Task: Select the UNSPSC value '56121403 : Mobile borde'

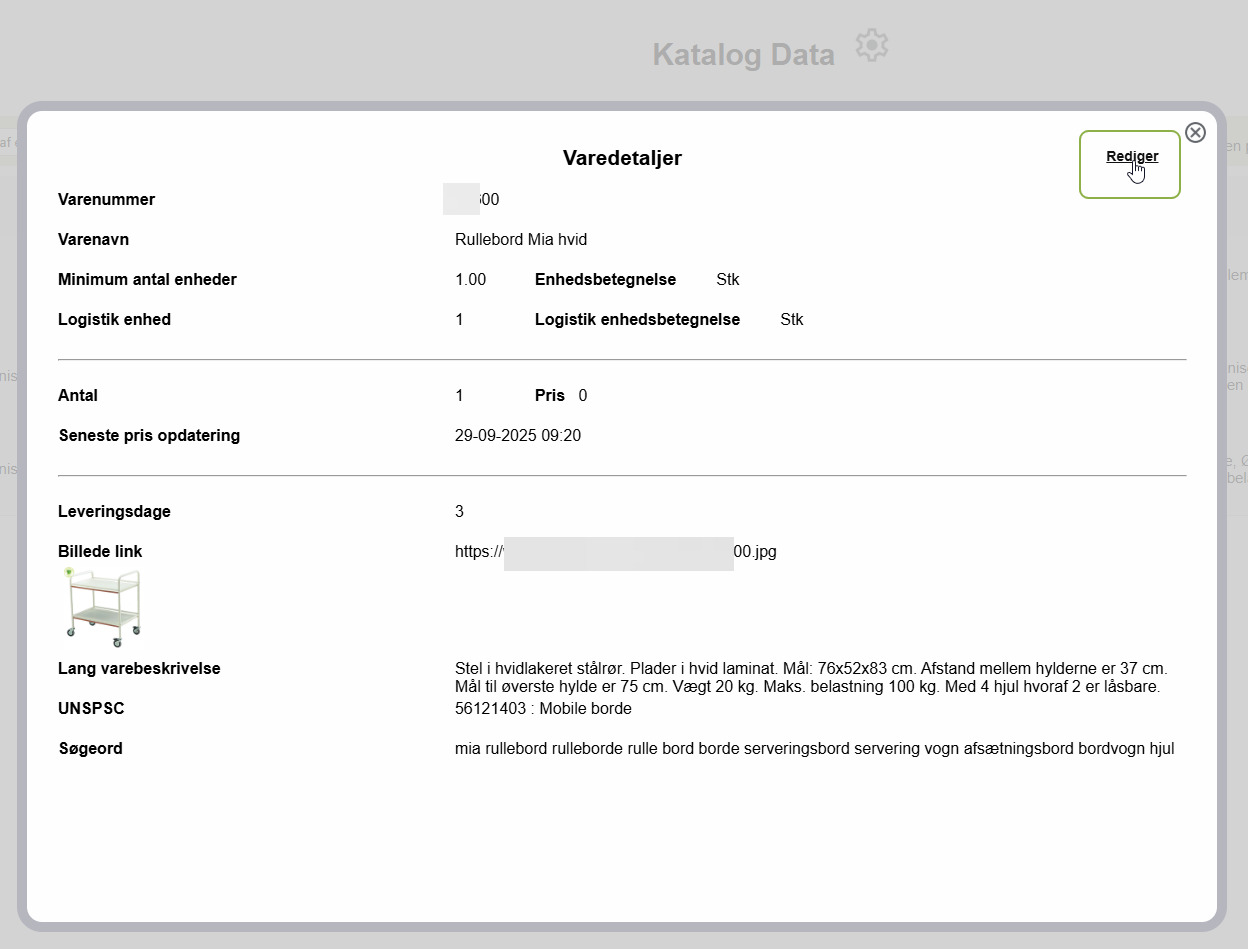Action: (543, 709)
